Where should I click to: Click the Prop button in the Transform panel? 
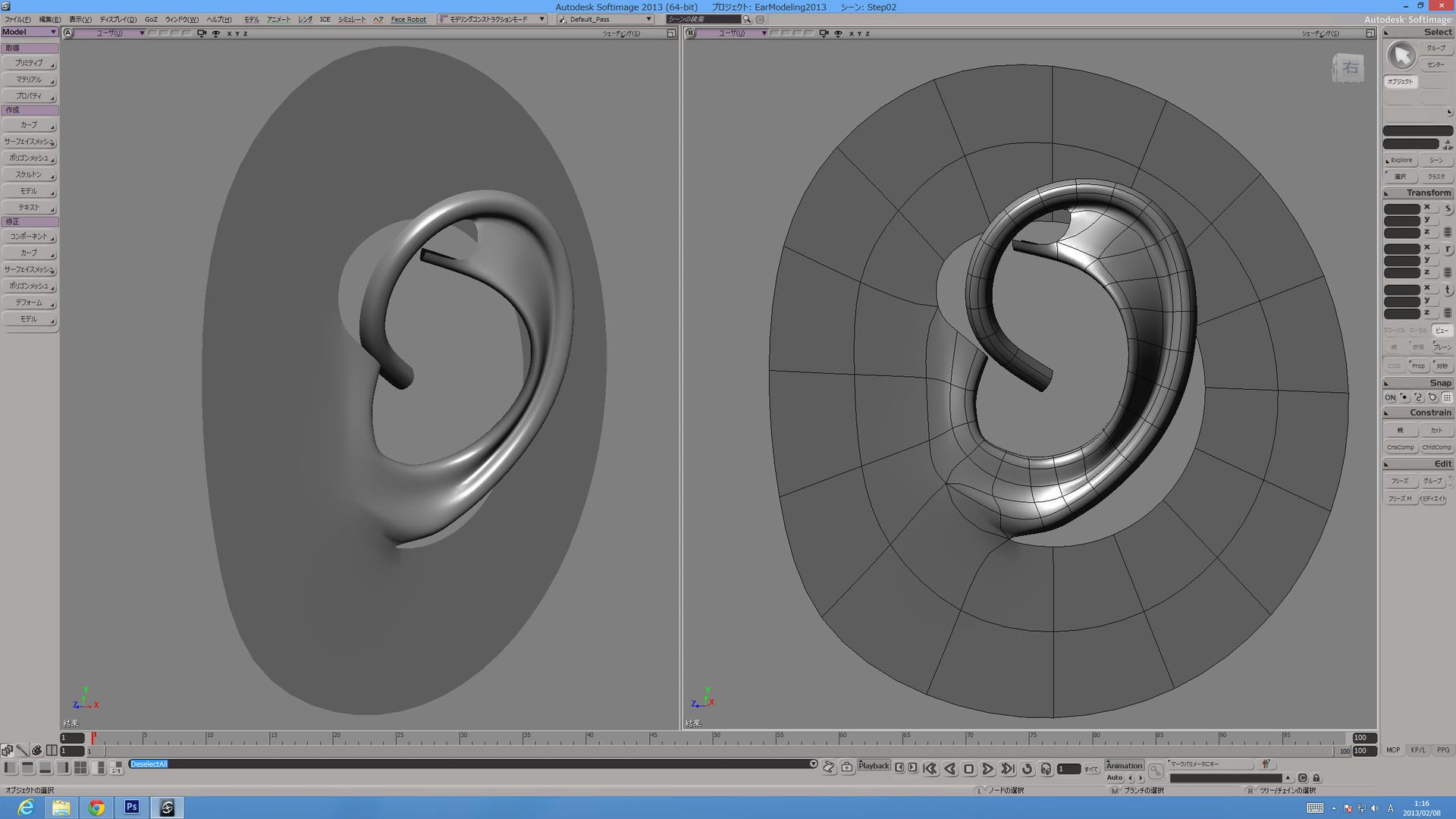[1419, 366]
